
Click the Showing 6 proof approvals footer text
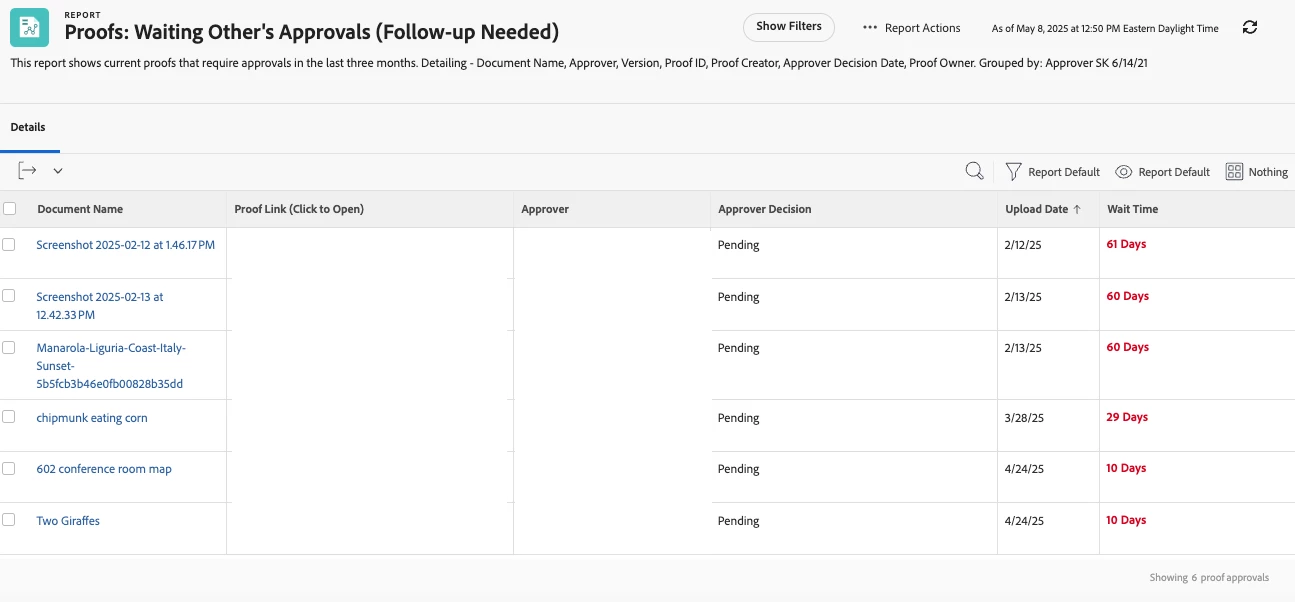(x=1209, y=578)
